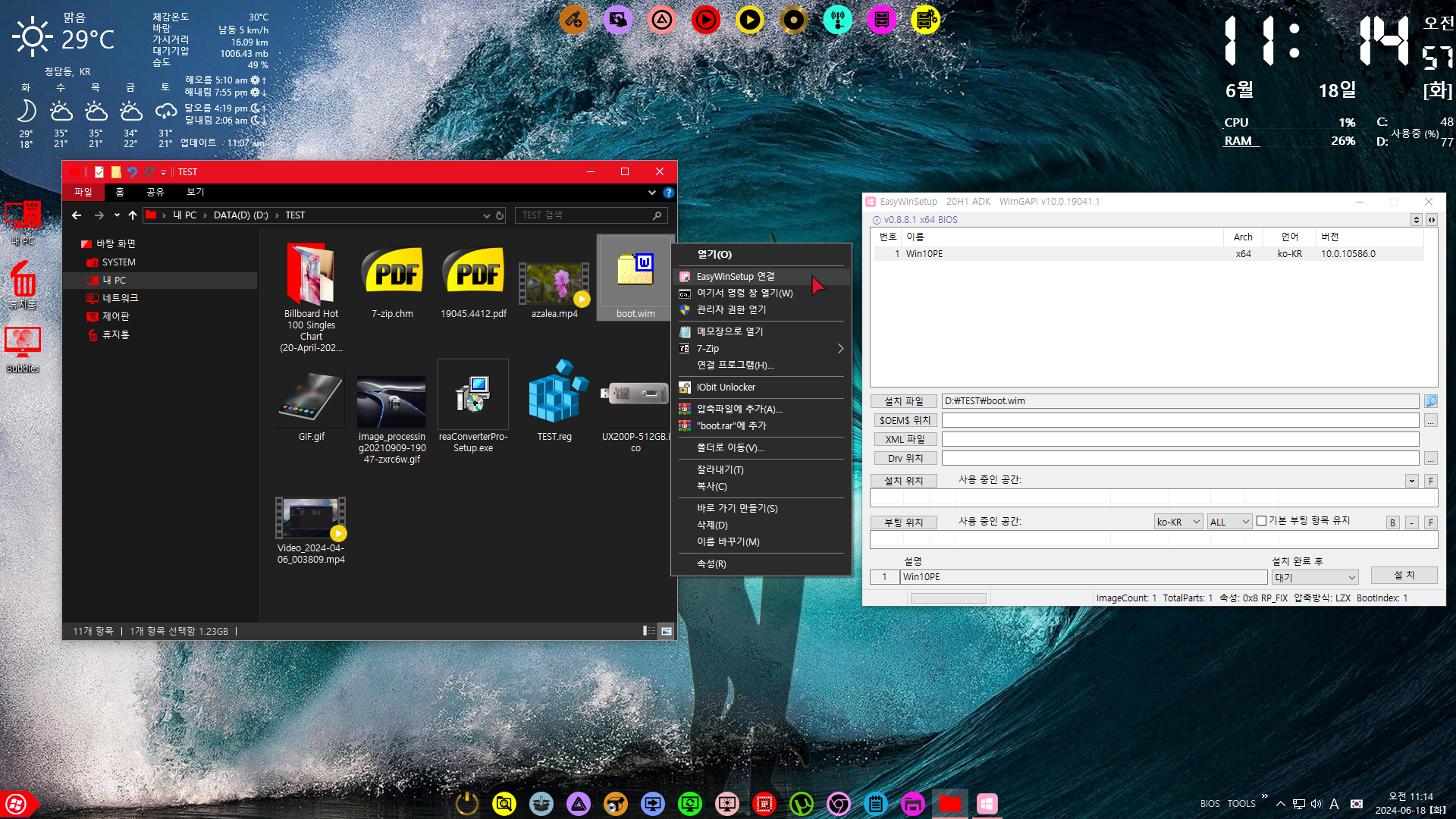1456x819 pixels.
Task: Click the Explorer back arrow
Action: pyautogui.click(x=77, y=215)
